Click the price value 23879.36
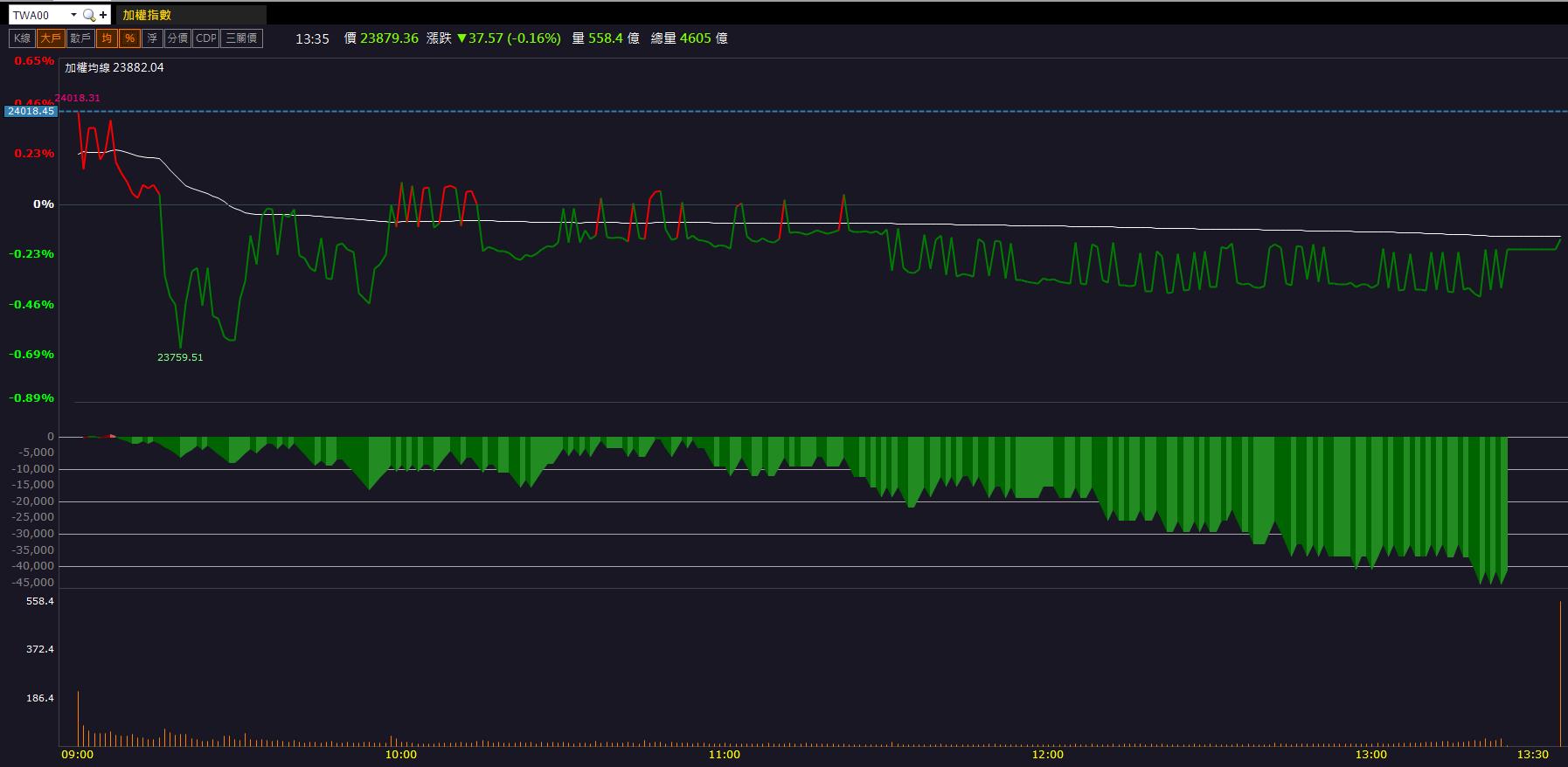Image resolution: width=1568 pixels, height=767 pixels. click(389, 38)
